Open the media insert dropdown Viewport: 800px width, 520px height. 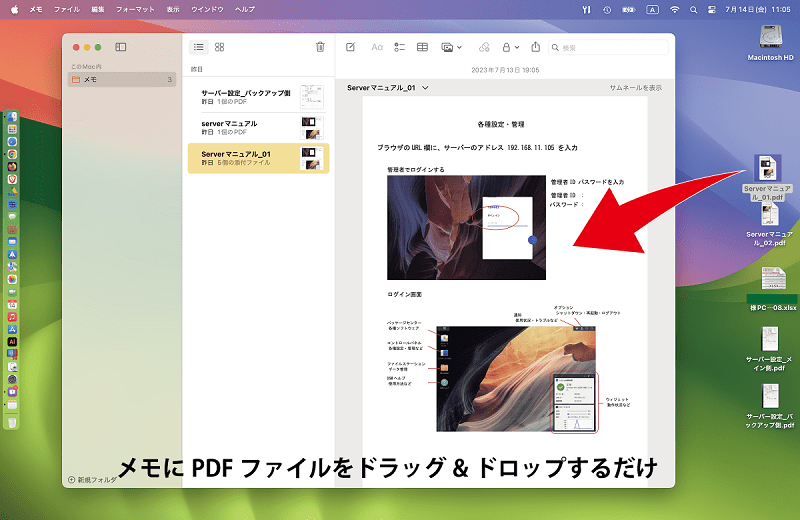[x=451, y=47]
